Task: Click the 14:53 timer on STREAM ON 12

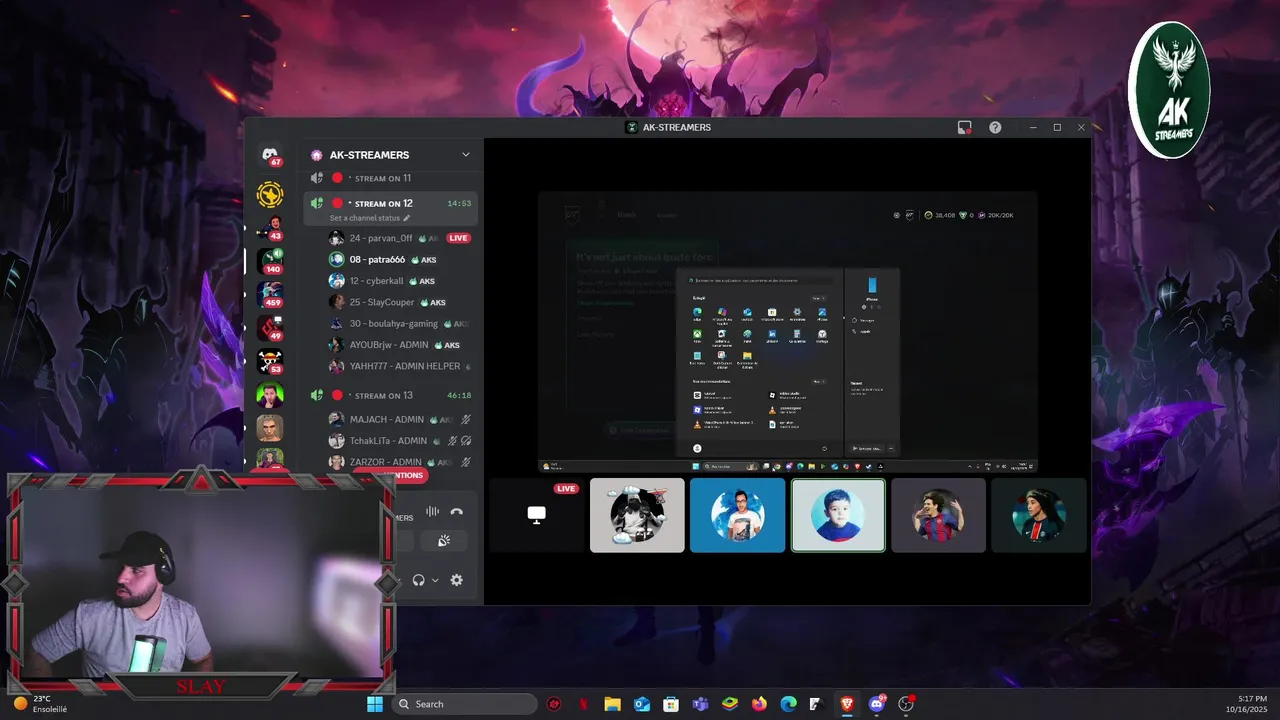Action: point(459,203)
